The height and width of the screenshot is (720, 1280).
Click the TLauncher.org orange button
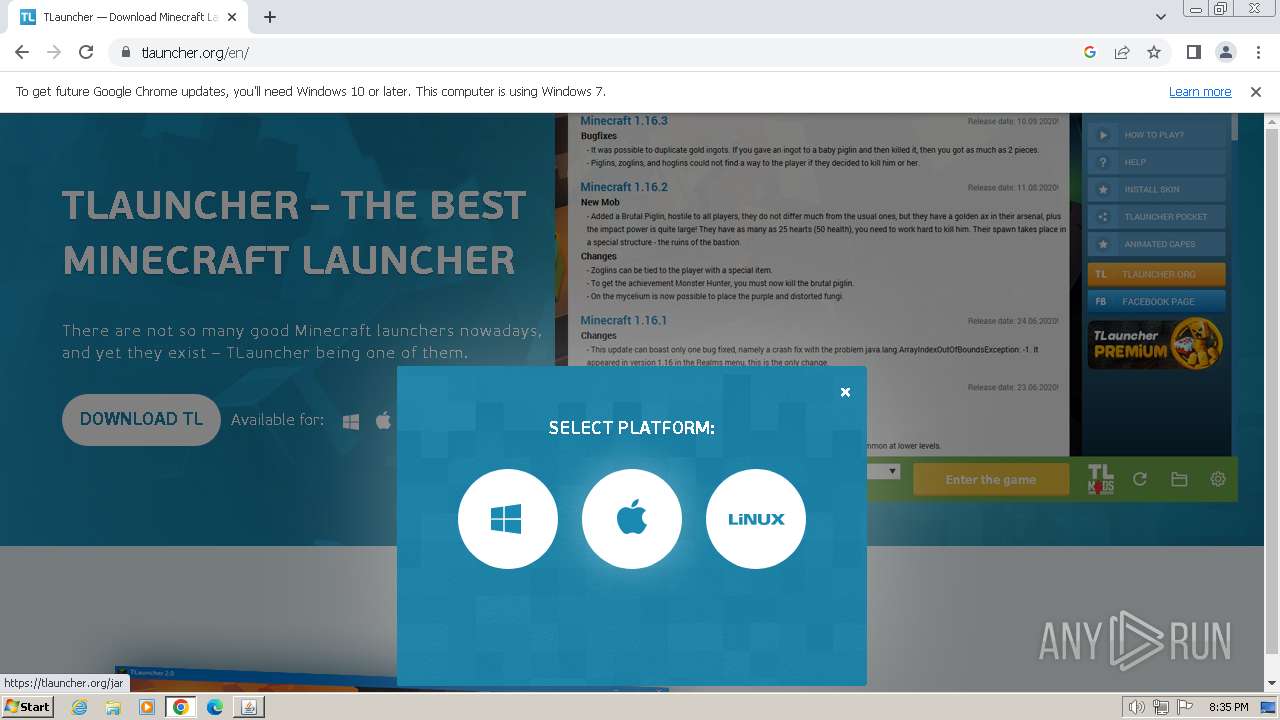click(1157, 274)
